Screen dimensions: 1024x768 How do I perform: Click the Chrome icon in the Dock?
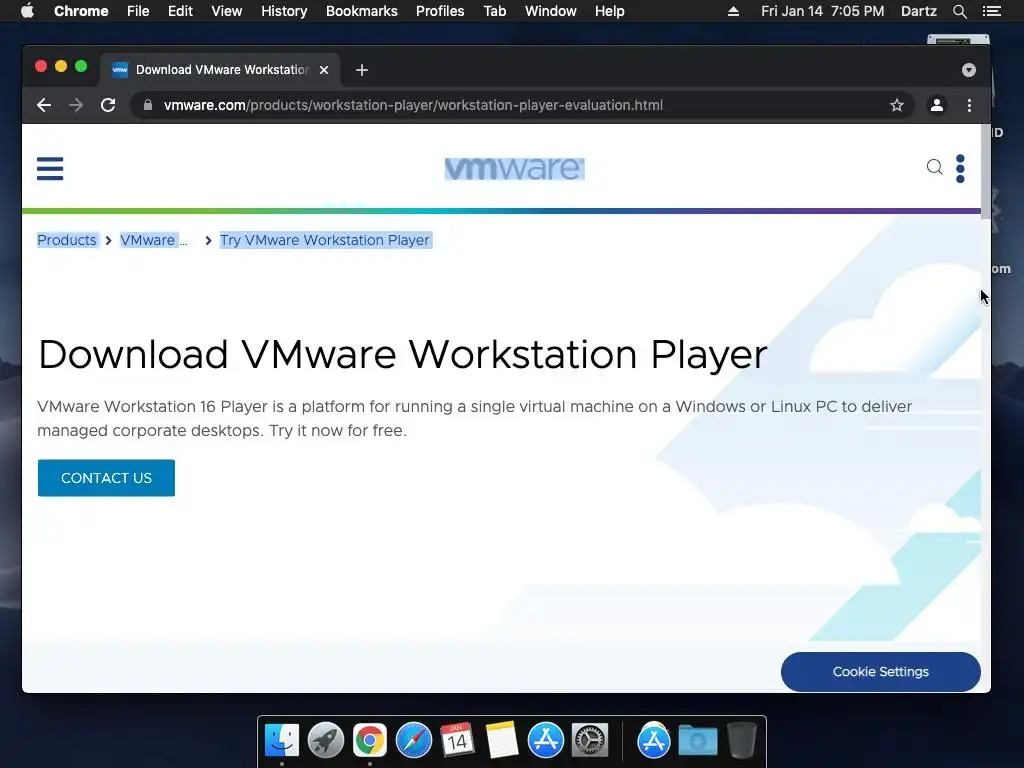click(x=370, y=741)
